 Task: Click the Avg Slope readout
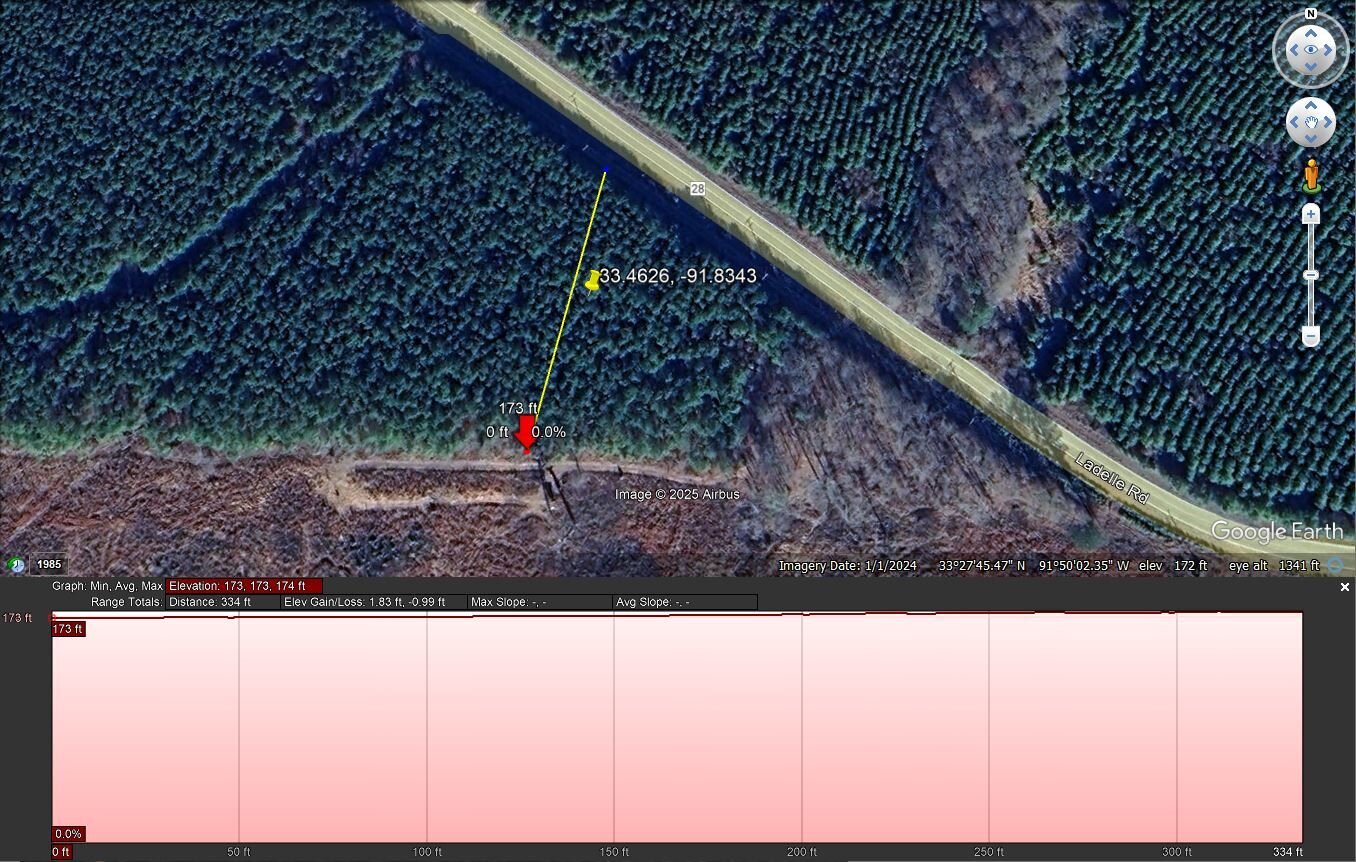[685, 602]
